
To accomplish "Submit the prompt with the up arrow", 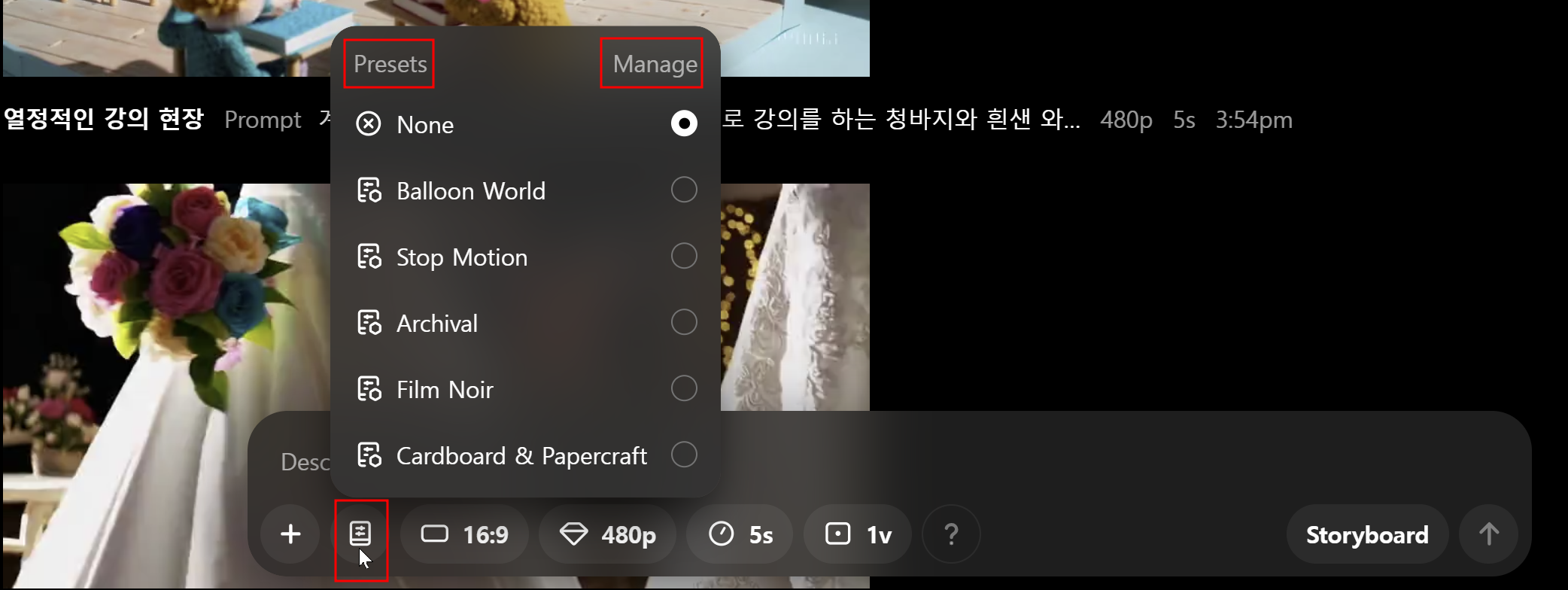I will 1488,534.
